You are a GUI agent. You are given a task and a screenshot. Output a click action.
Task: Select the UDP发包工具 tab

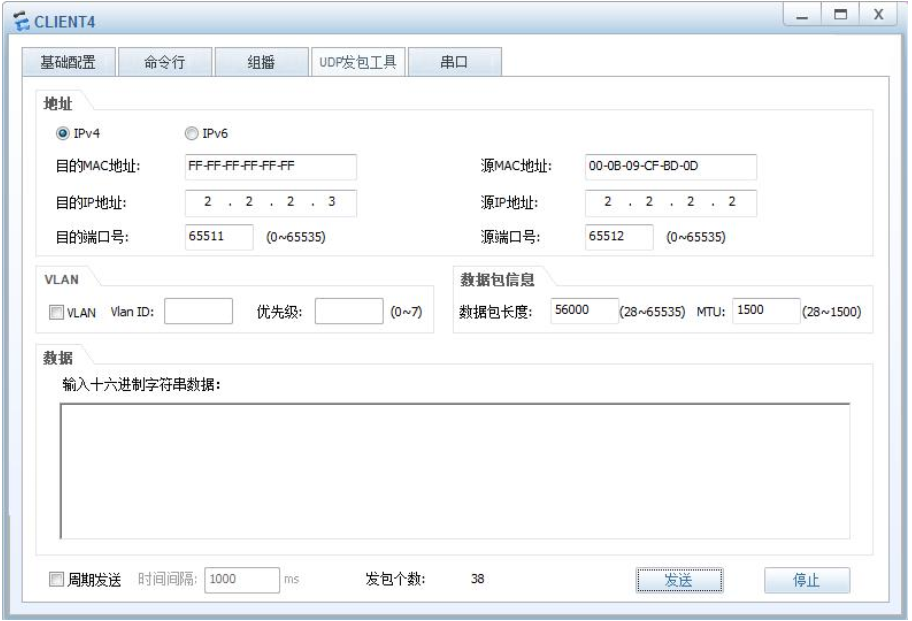pos(358,62)
